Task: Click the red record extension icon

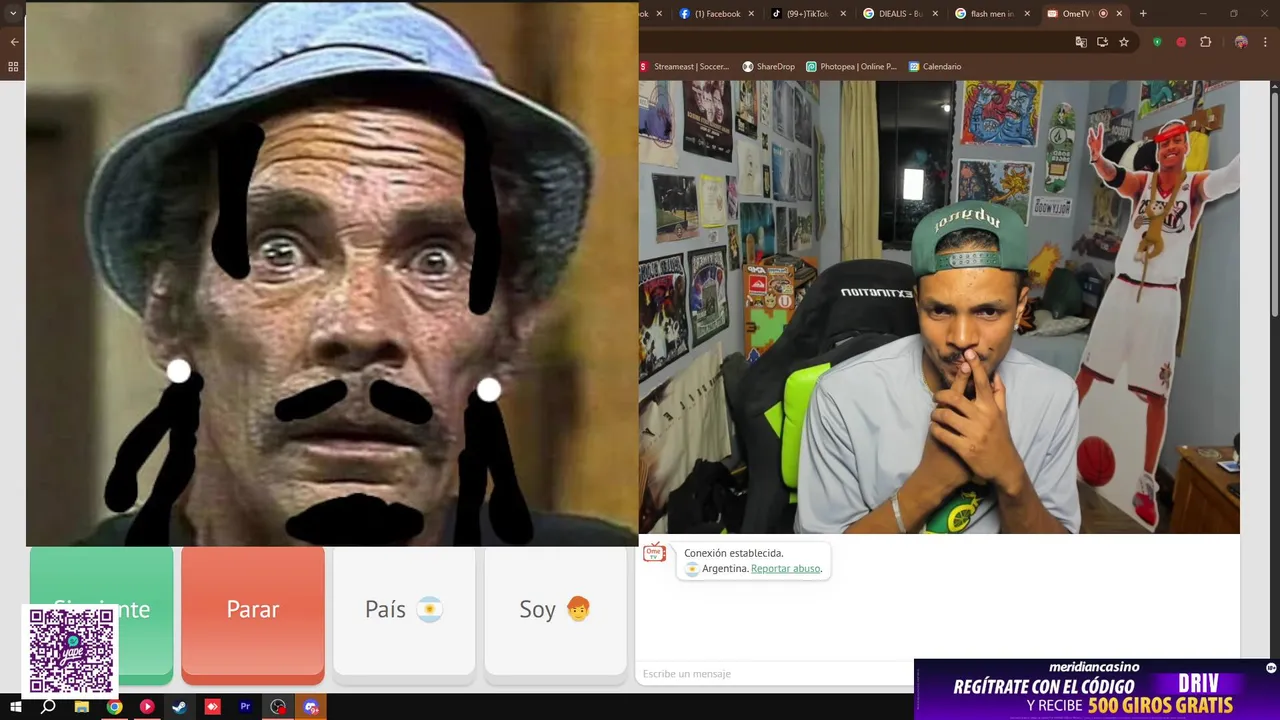Action: (1181, 42)
